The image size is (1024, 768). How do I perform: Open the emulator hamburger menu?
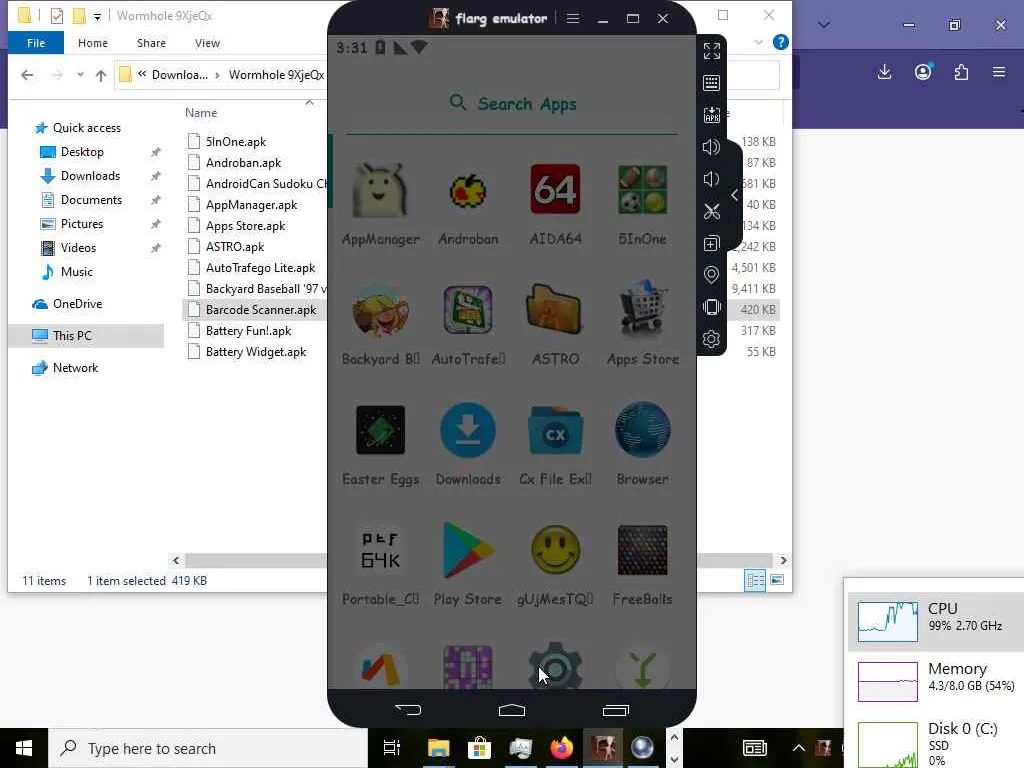(x=573, y=18)
